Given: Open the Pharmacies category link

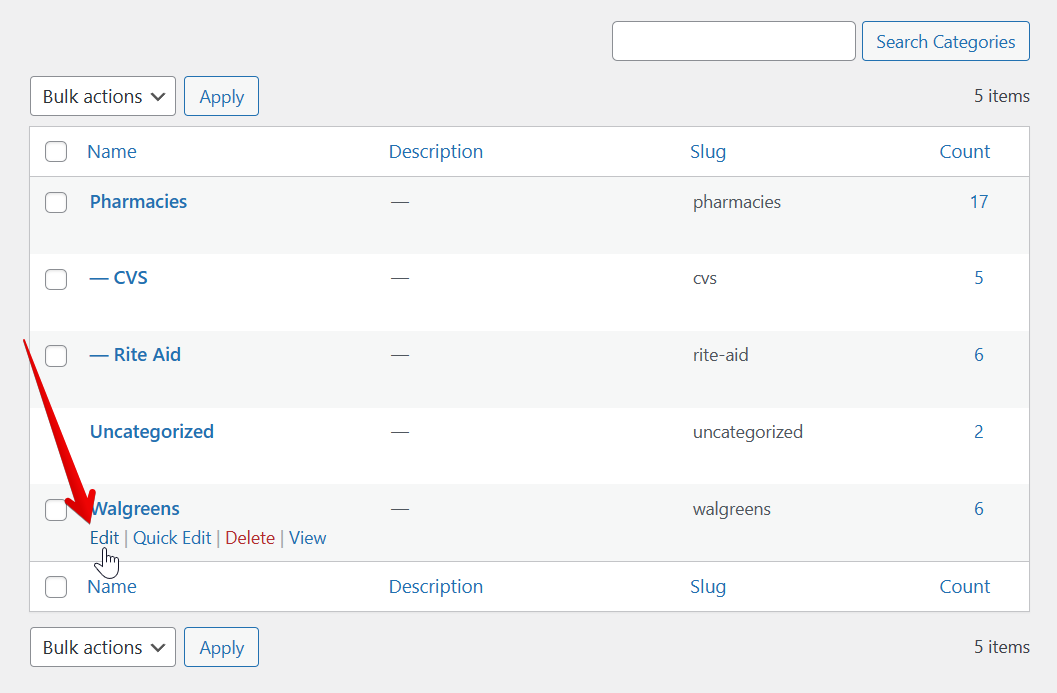Looking at the screenshot, I should click(138, 202).
